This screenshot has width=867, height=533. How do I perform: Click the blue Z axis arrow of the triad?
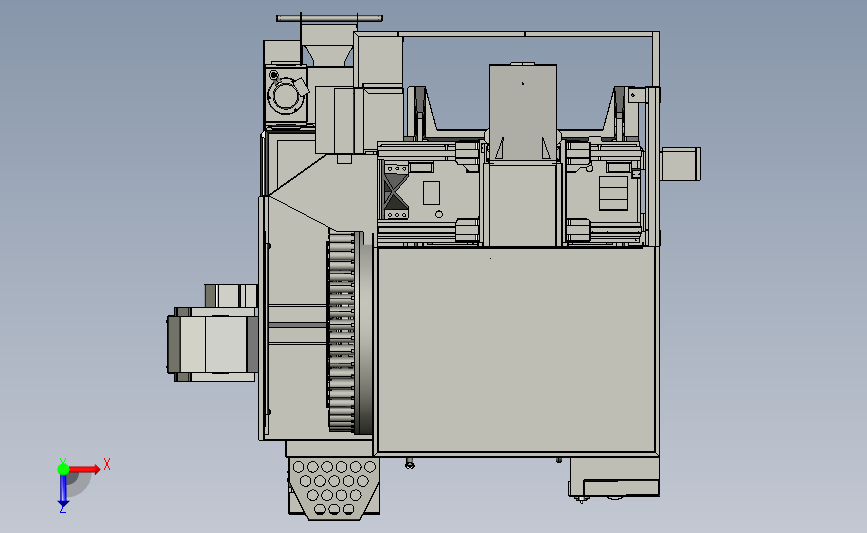[x=63, y=491]
